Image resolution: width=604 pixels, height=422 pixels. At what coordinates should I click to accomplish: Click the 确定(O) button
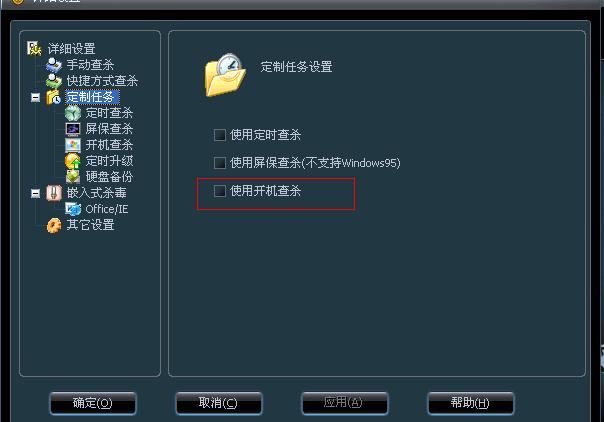(93, 403)
